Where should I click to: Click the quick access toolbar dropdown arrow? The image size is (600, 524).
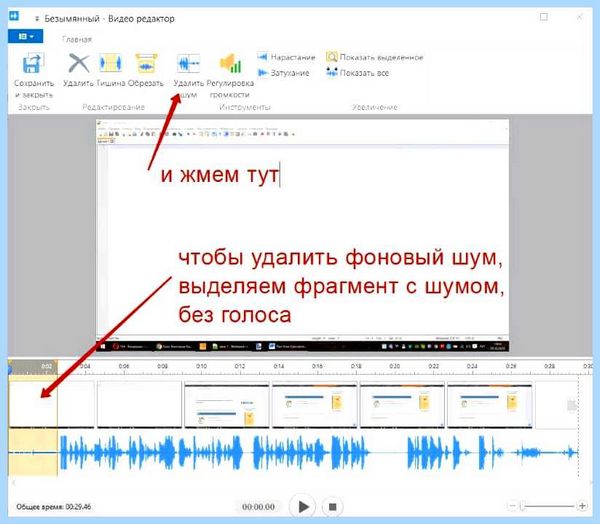tap(37, 19)
